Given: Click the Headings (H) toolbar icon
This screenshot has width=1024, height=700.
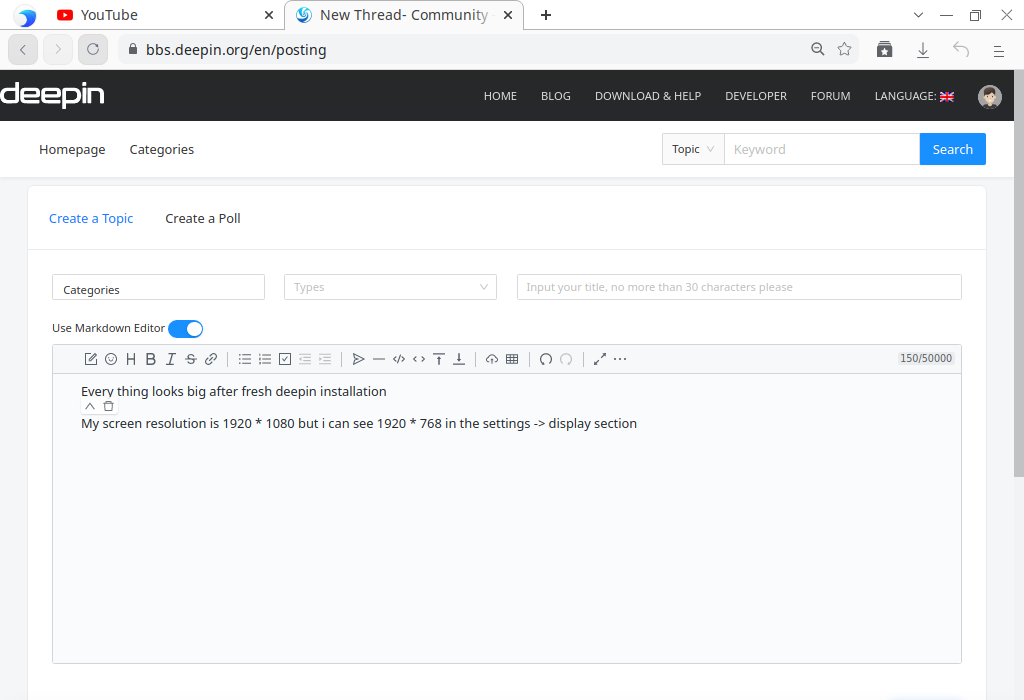Looking at the screenshot, I should click(x=131, y=359).
